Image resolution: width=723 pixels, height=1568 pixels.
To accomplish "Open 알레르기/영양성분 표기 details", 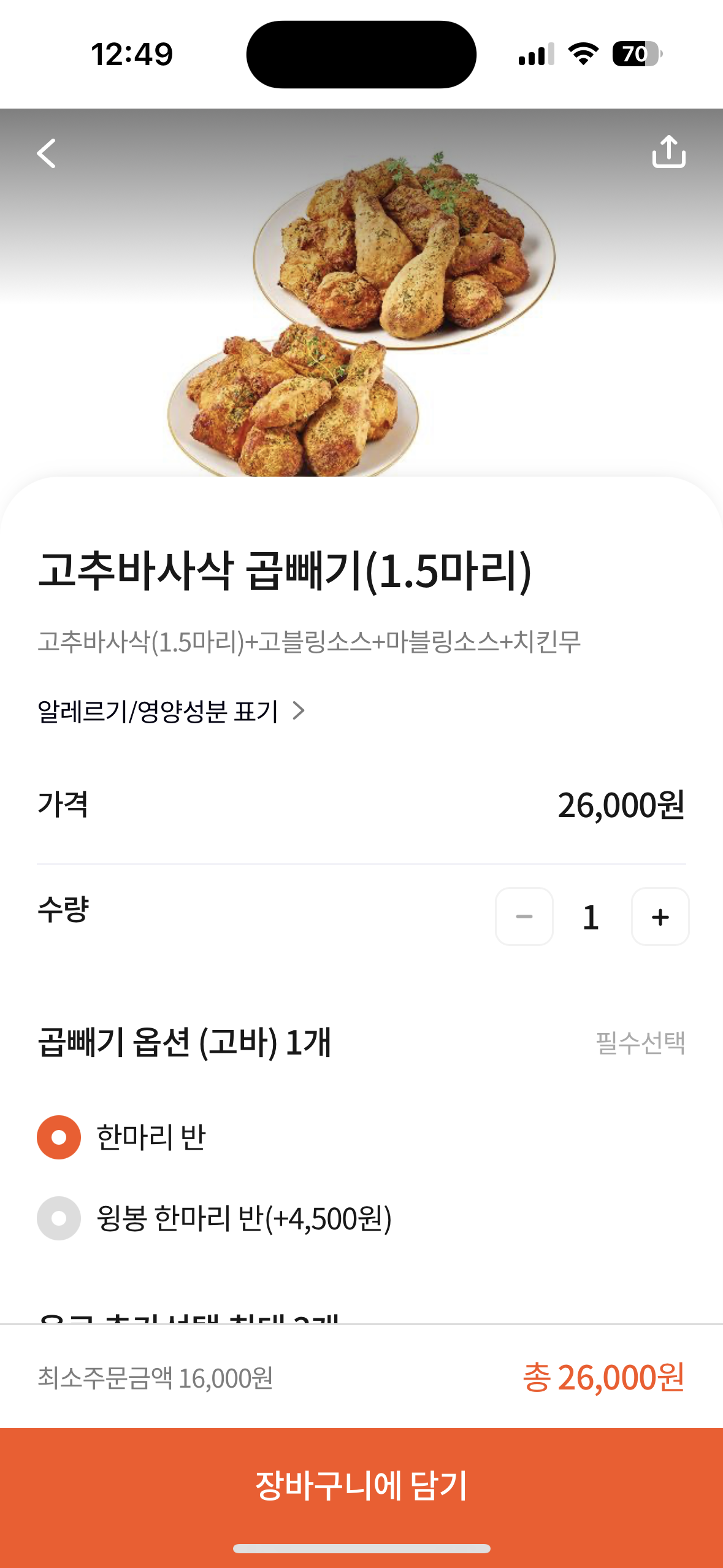I will click(158, 712).
